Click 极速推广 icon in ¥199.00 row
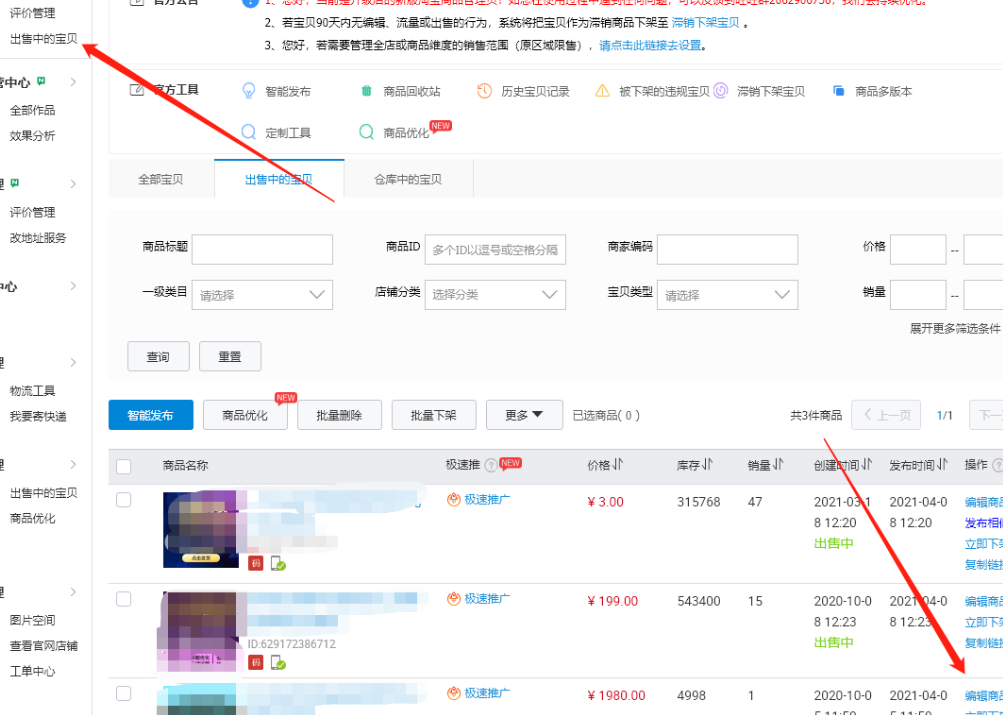1003x715 pixels. pyautogui.click(x=454, y=599)
